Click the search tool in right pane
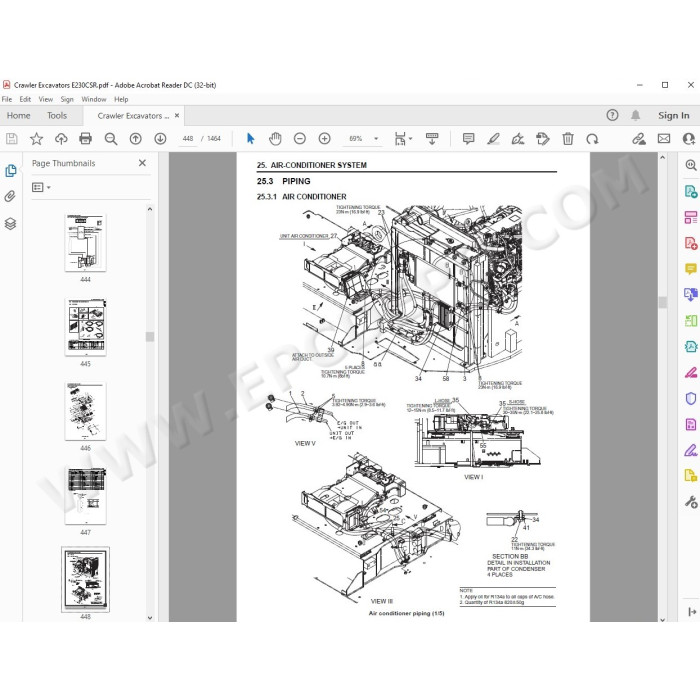The height and width of the screenshot is (700, 700). point(691,165)
